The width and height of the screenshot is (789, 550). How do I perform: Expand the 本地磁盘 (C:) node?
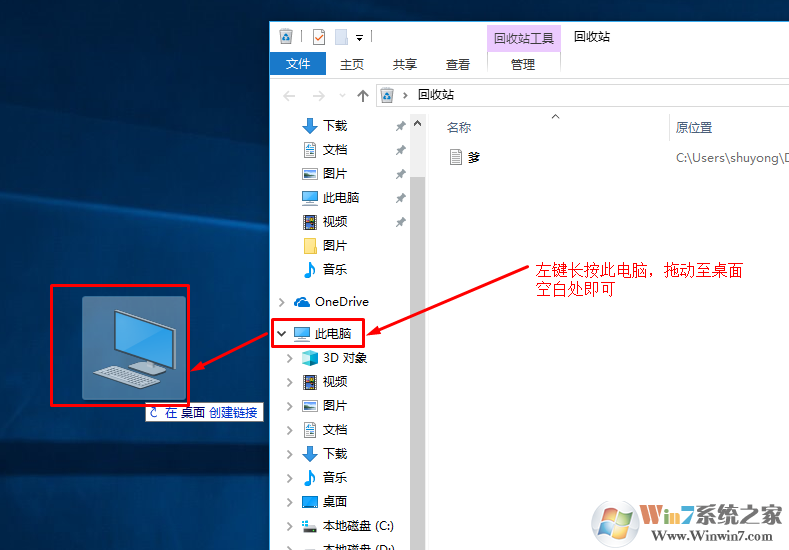pyautogui.click(x=289, y=526)
